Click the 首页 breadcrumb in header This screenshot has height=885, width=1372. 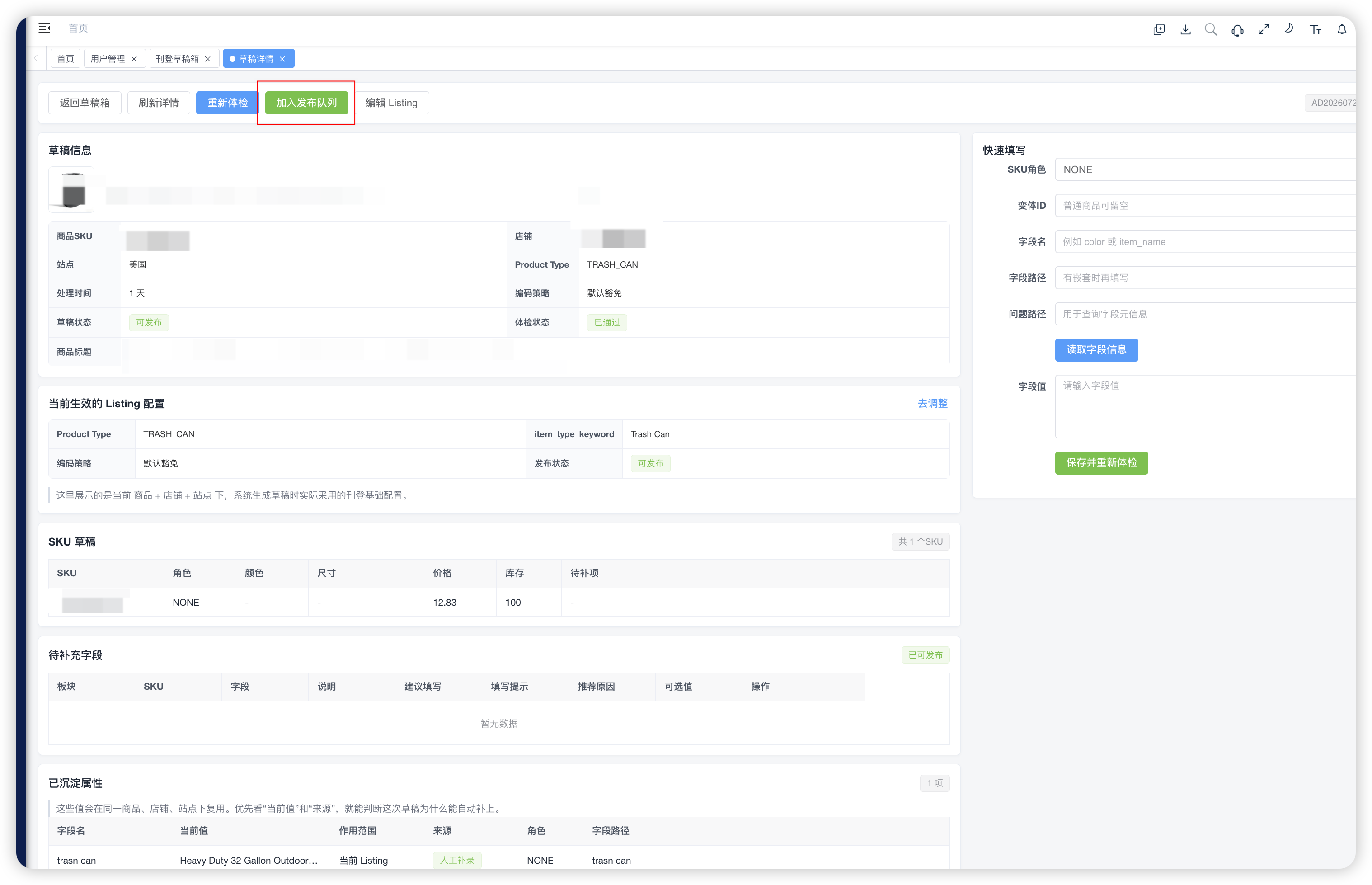(x=78, y=28)
